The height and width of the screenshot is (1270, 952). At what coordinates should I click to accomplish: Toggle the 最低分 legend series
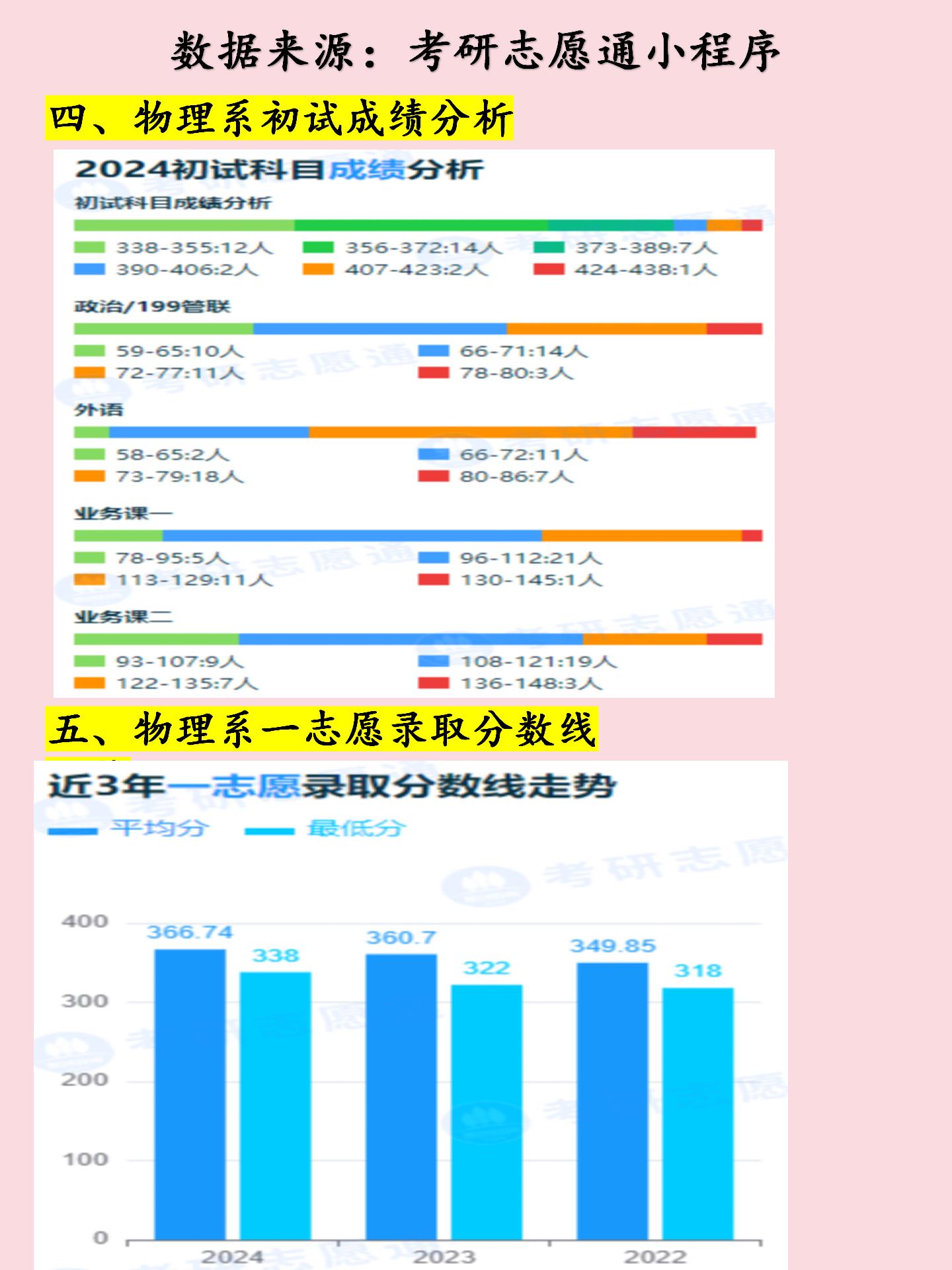325,829
